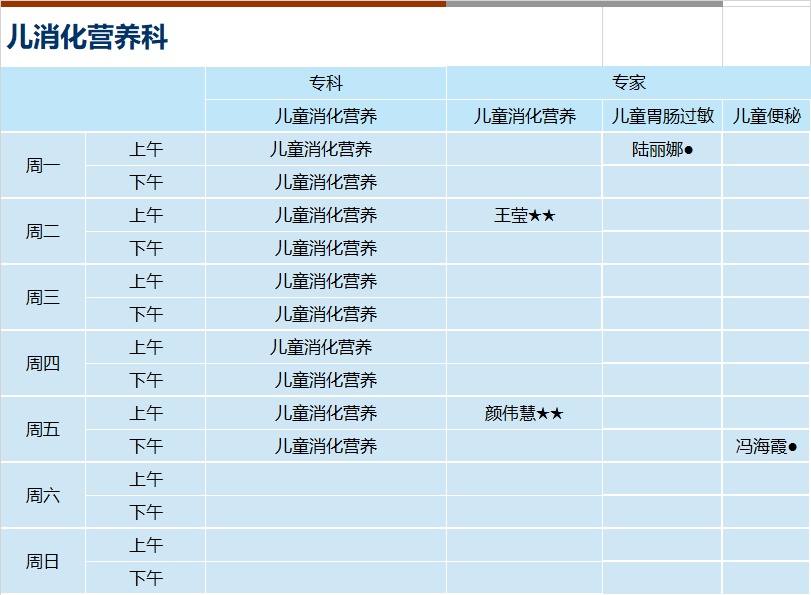Viewport: 811px width, 595px height.
Task: Click 上午 in the 周日 row
Action: (146, 545)
